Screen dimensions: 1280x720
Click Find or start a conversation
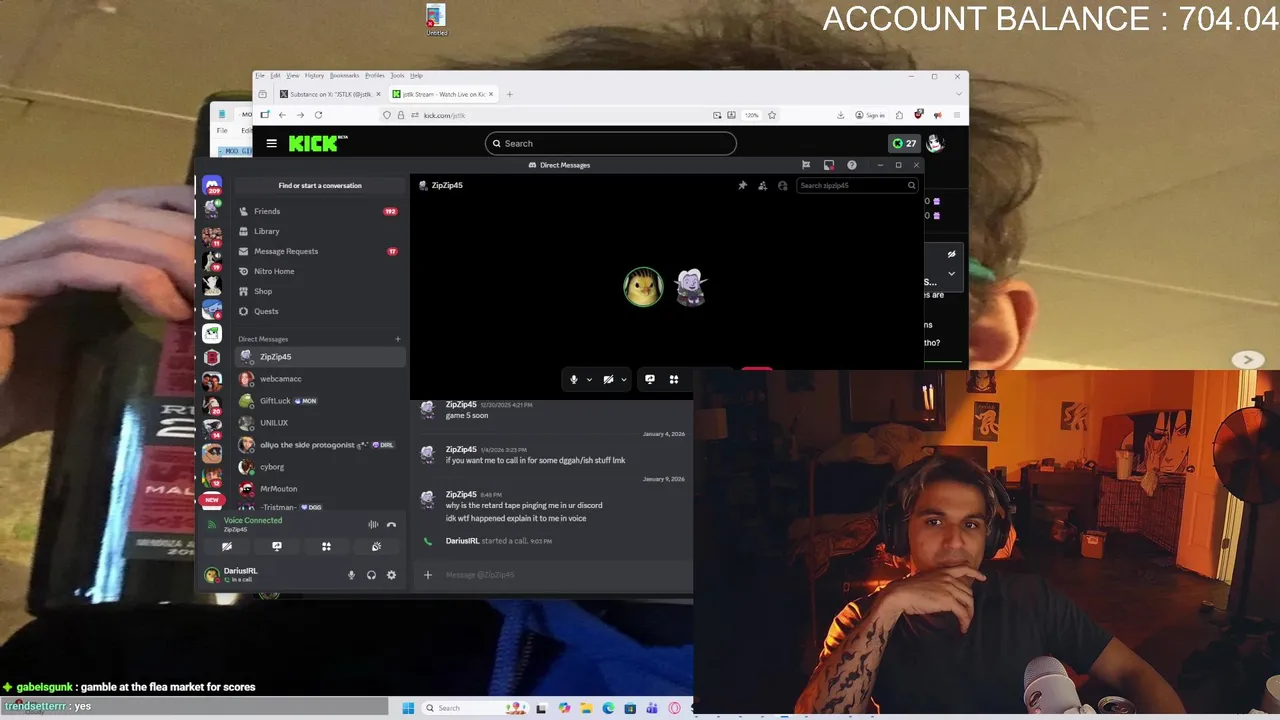tap(320, 185)
